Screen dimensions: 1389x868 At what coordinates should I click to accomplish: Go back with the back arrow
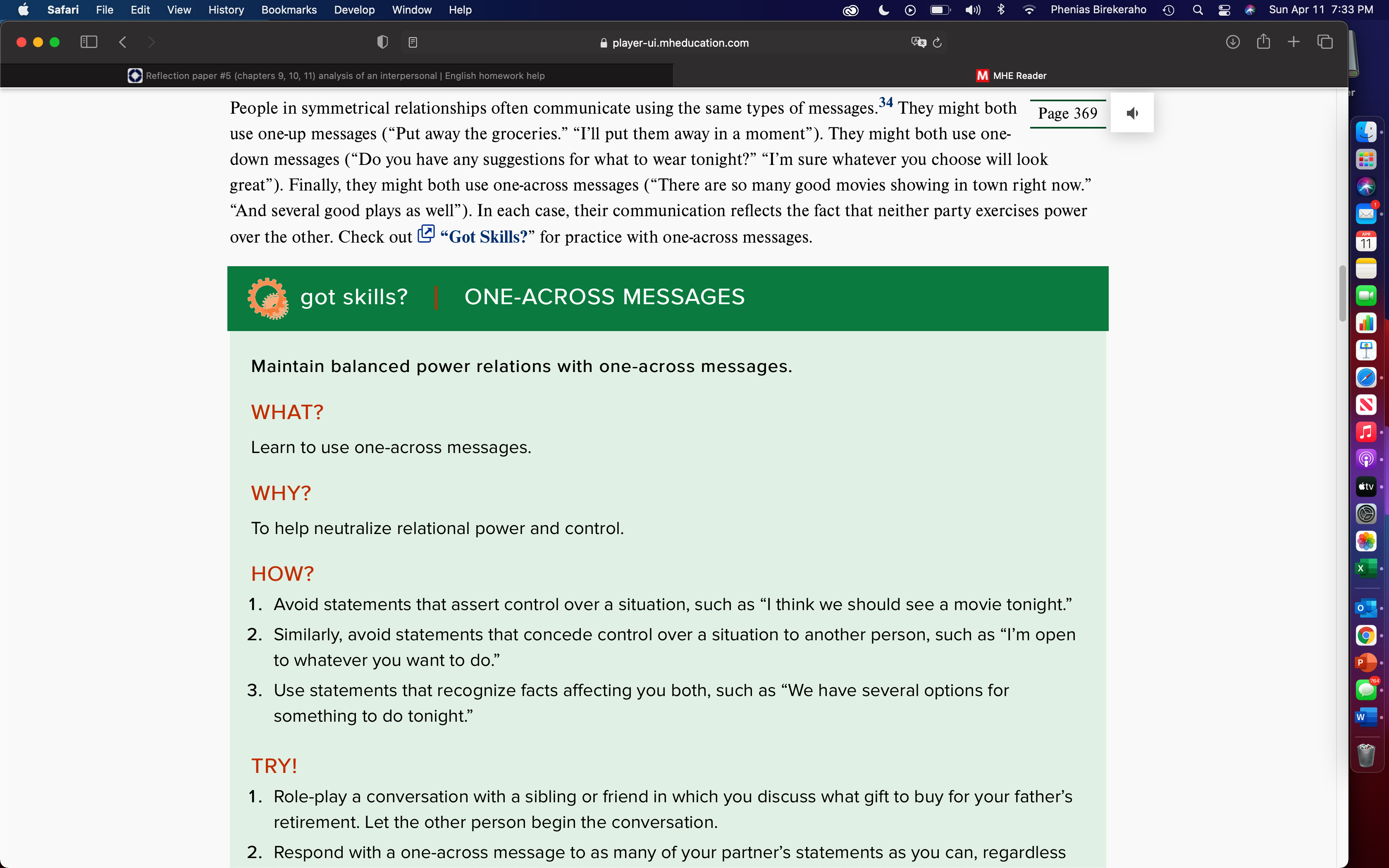click(122, 42)
